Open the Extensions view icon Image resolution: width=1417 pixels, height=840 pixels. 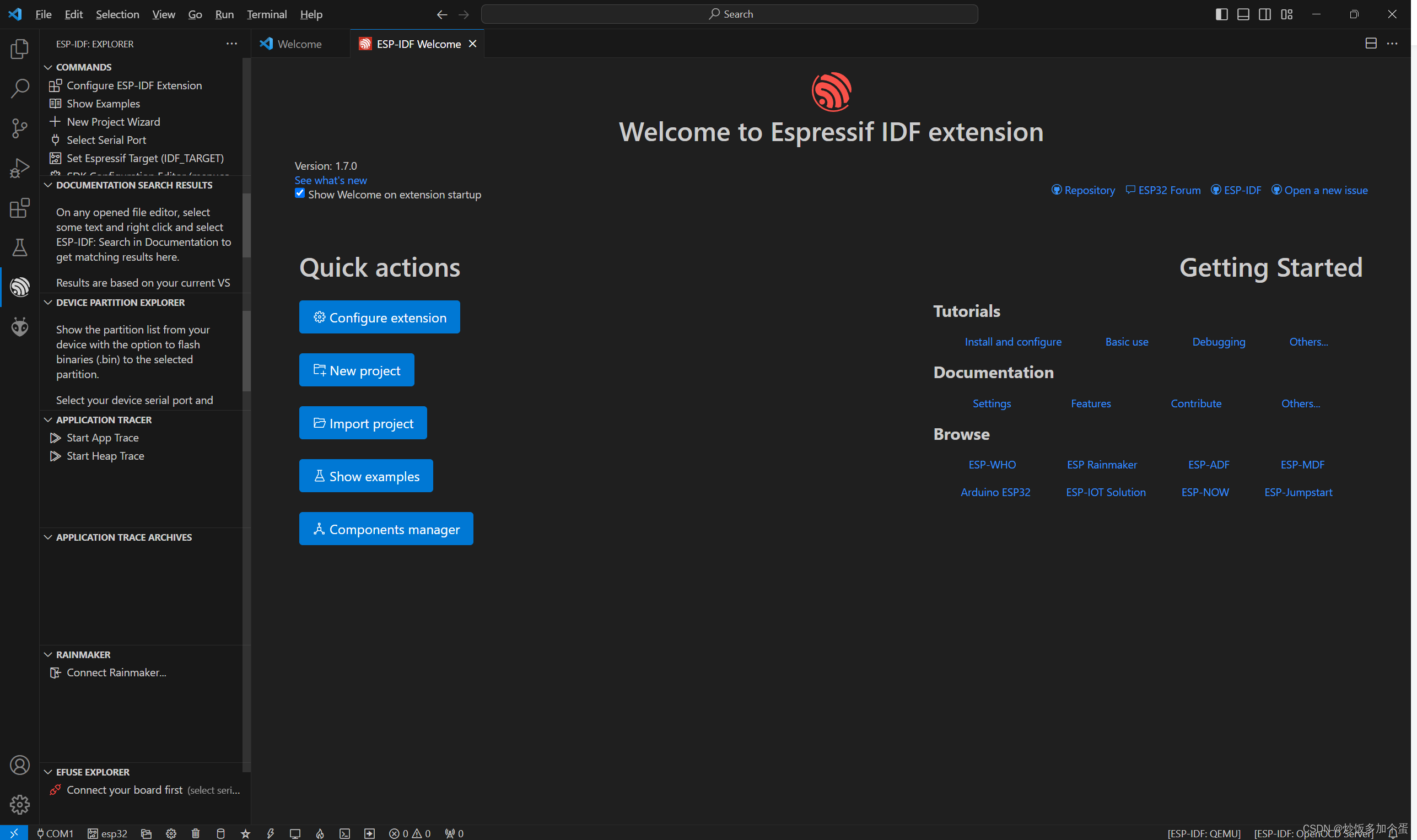tap(20, 208)
